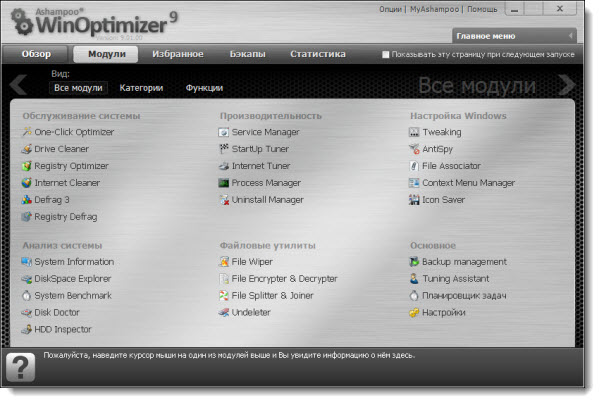Open the Tuning Assistant text link
Image resolution: width=600 pixels, height=403 pixels.
coord(456,279)
